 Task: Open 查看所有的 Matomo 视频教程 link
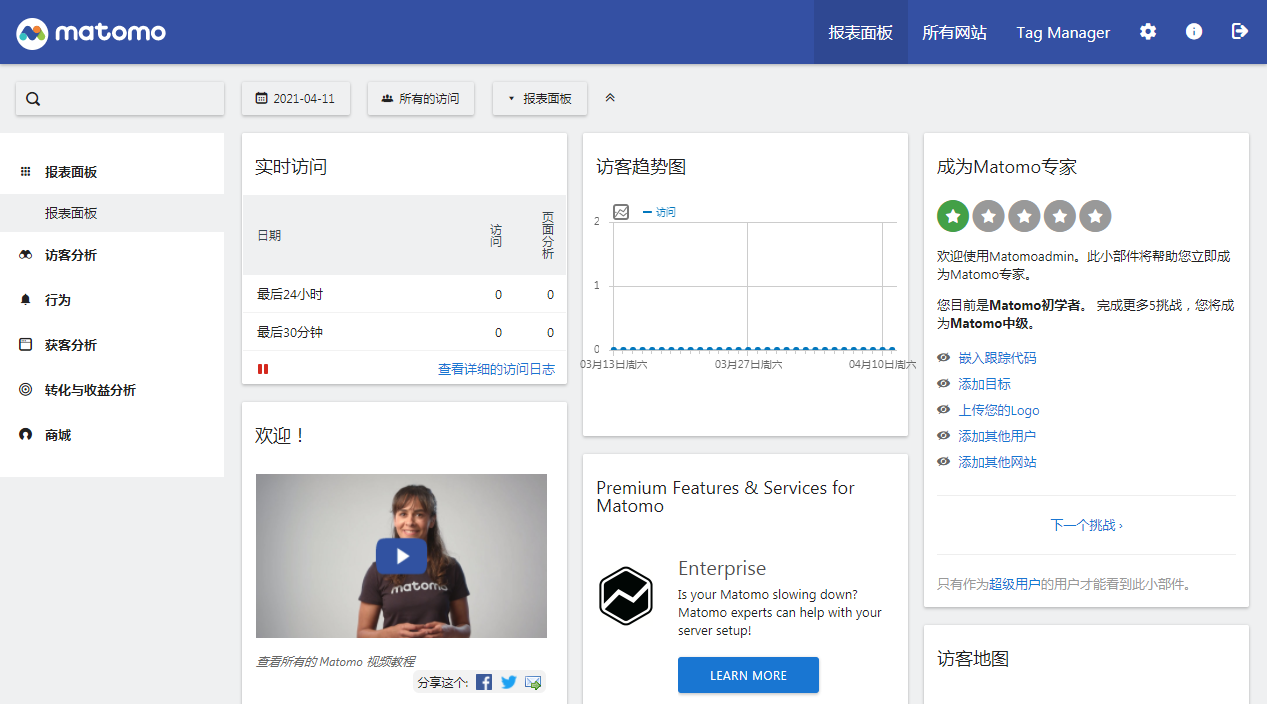(x=335, y=661)
